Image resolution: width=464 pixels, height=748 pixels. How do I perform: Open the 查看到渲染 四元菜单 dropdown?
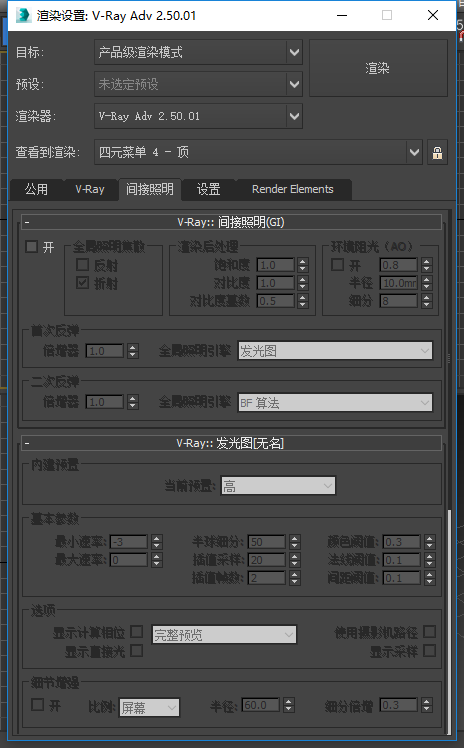pyautogui.click(x=258, y=153)
